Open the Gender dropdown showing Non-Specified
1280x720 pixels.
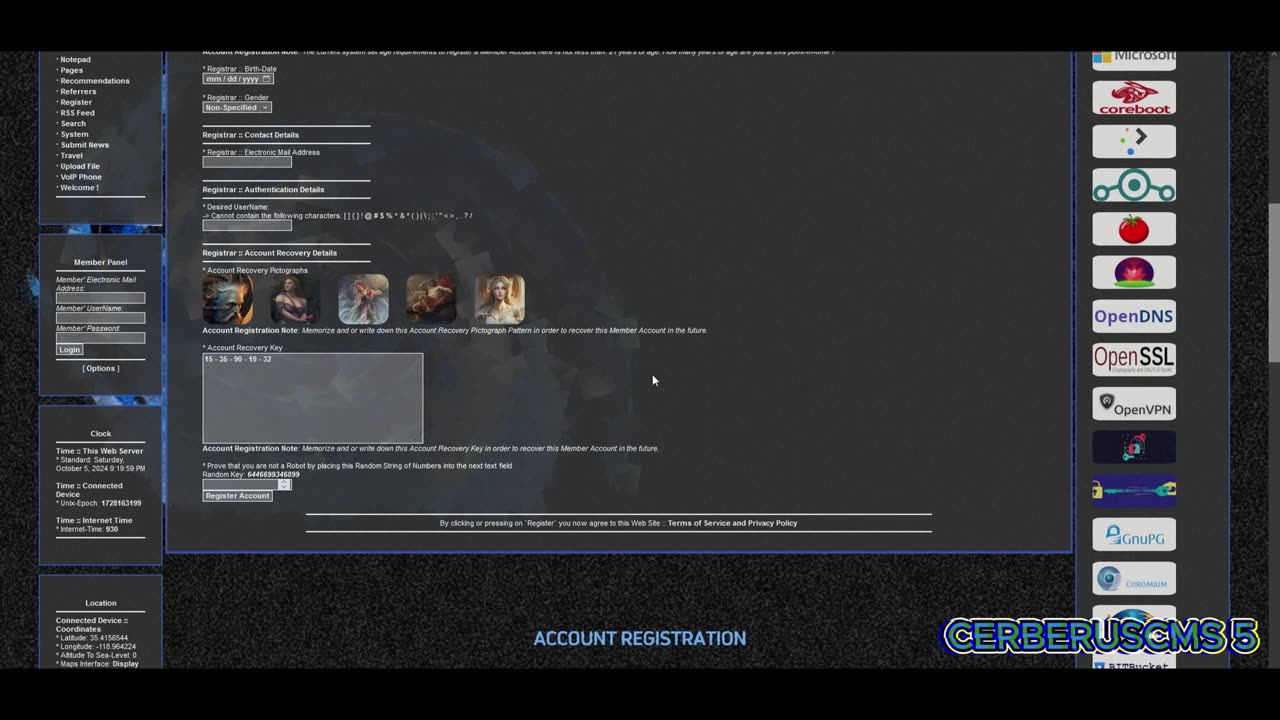click(x=237, y=107)
